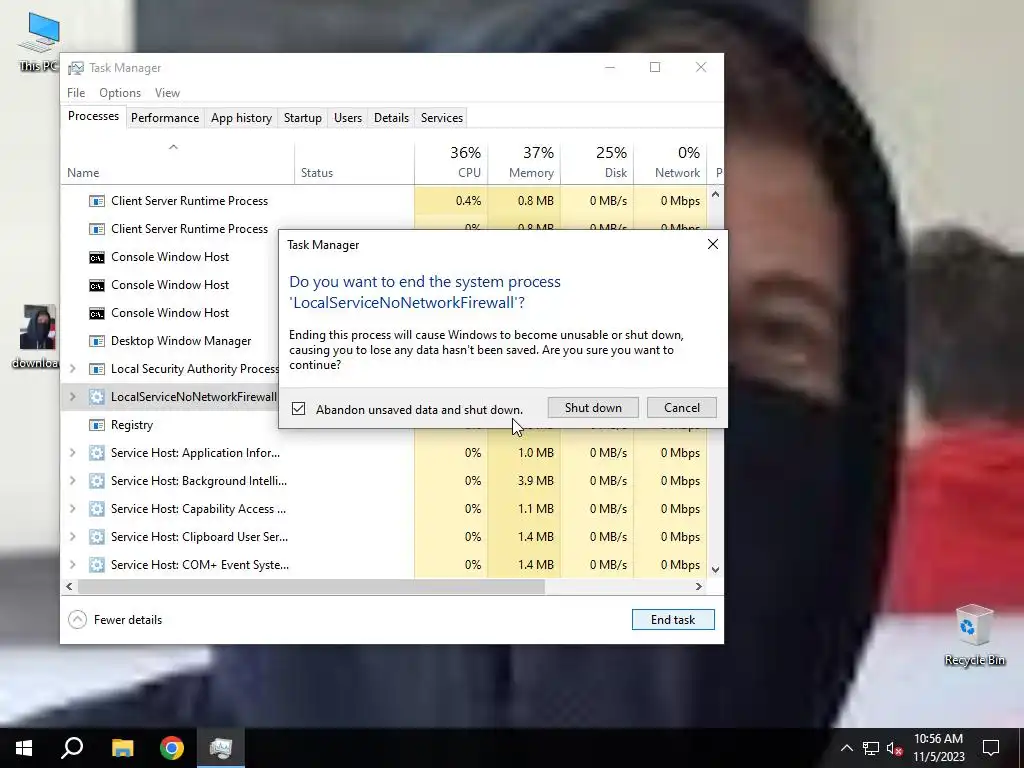Open the File menu
The image size is (1024, 768).
(76, 93)
